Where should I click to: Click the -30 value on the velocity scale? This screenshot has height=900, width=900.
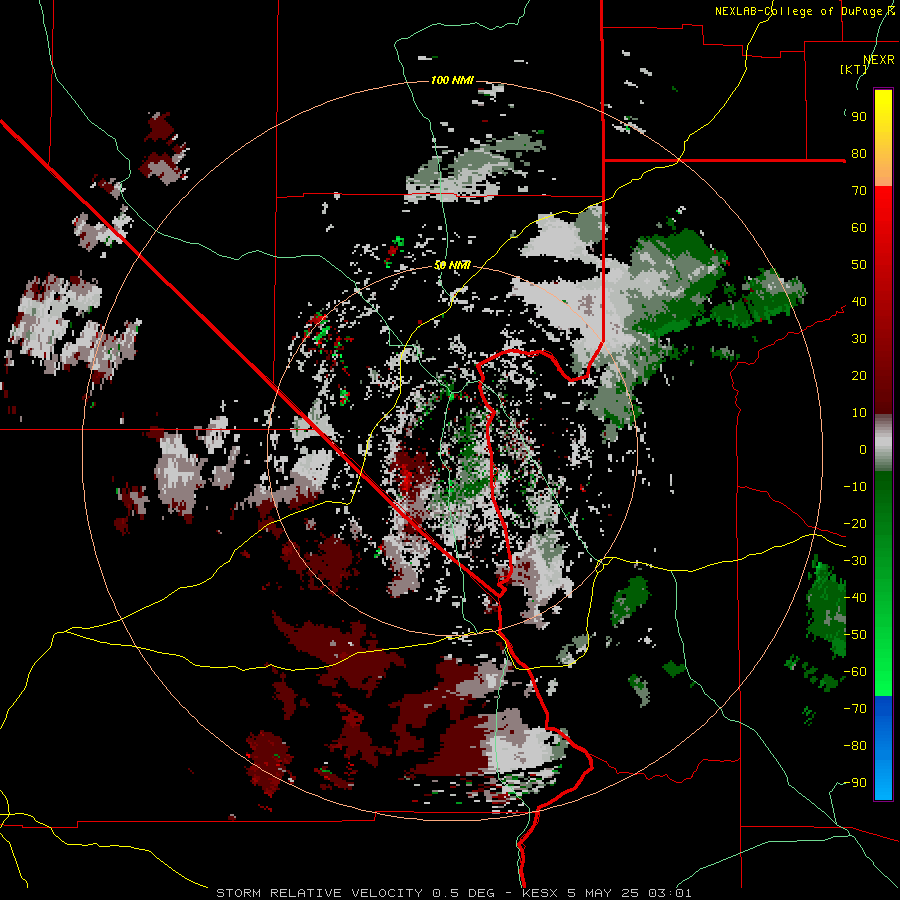pos(855,561)
